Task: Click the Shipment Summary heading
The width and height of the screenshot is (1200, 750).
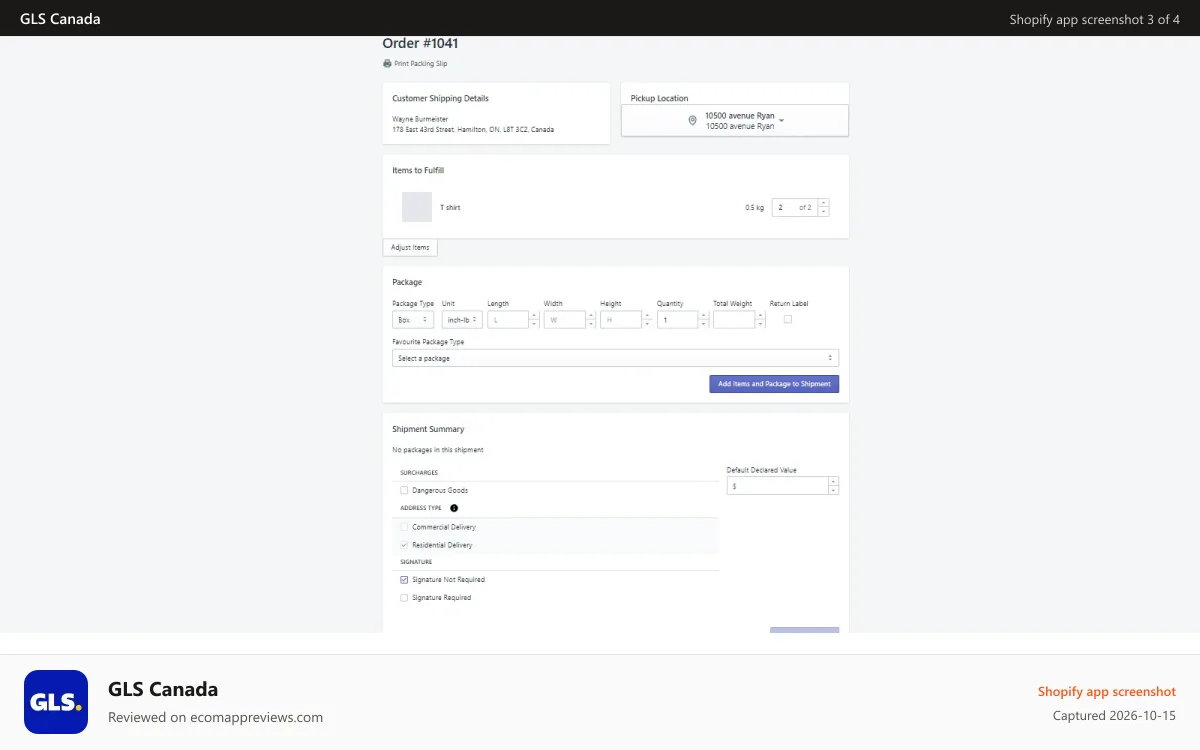Action: coord(428,429)
